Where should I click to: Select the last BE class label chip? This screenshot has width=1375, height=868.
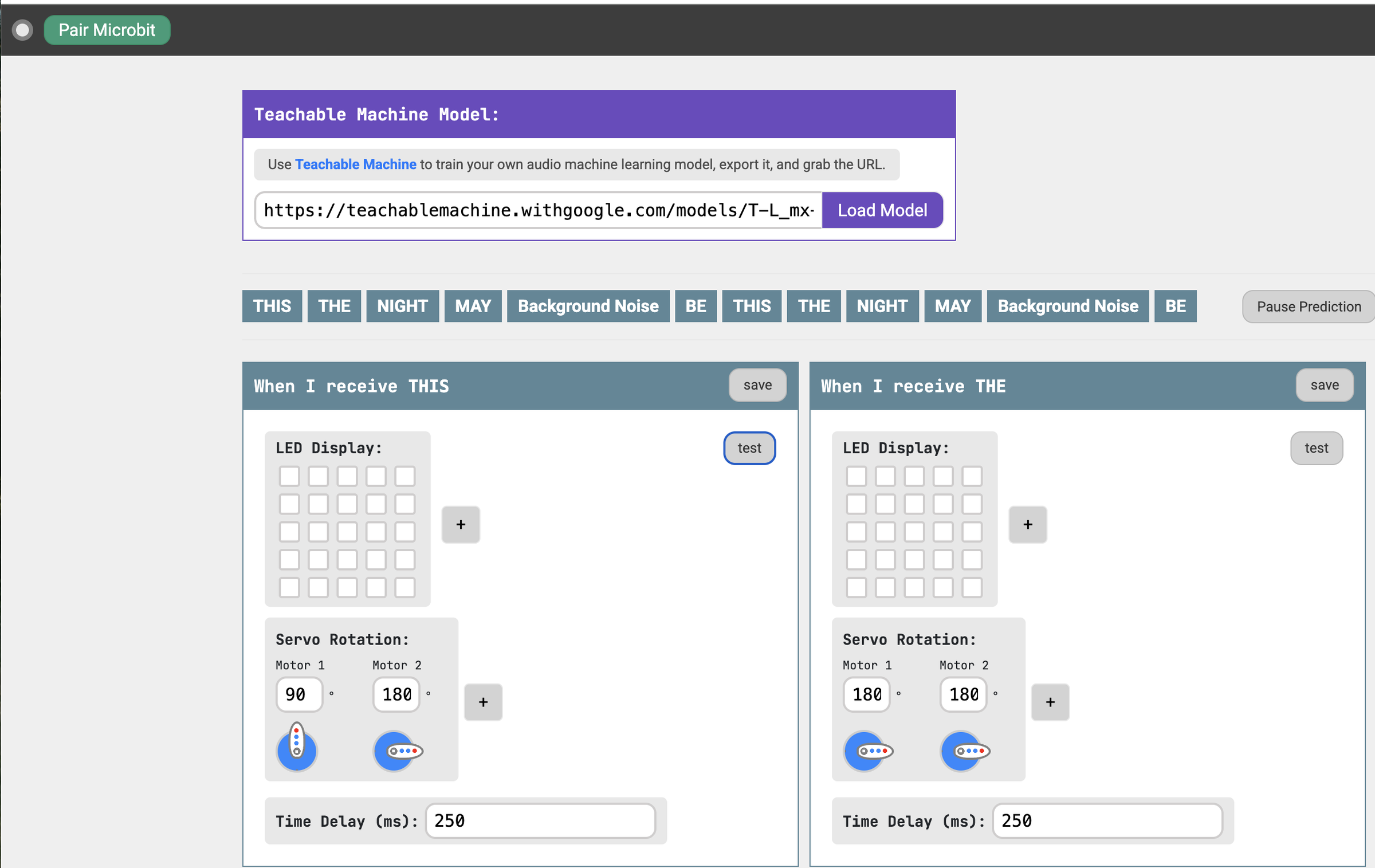(1176, 306)
